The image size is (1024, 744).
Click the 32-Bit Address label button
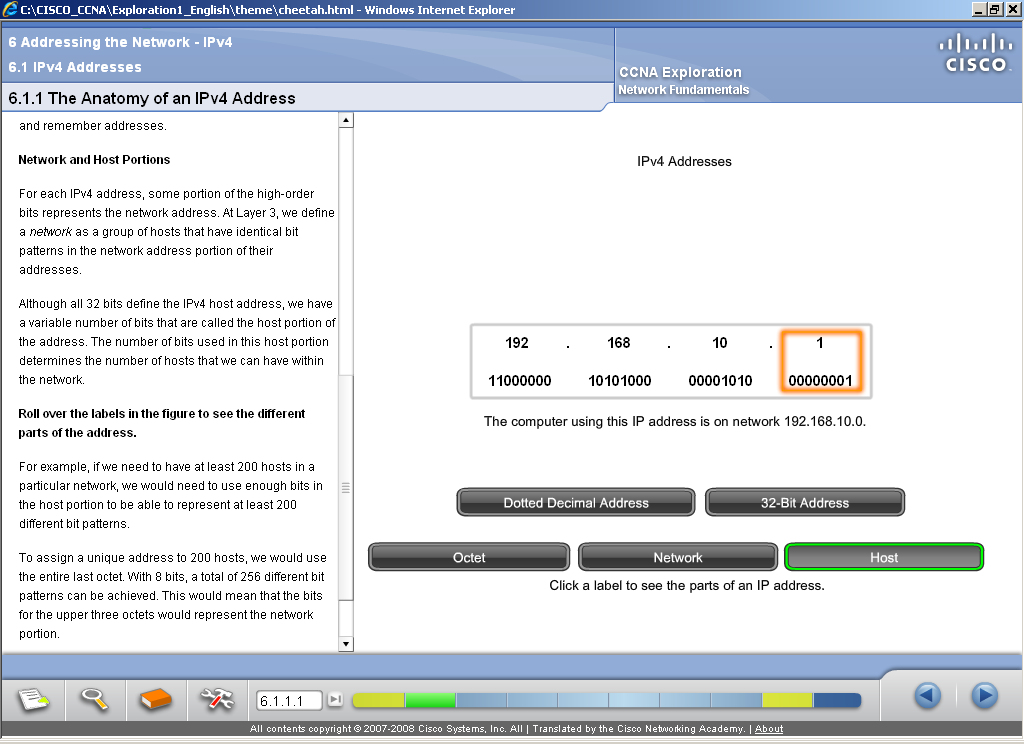tap(805, 502)
